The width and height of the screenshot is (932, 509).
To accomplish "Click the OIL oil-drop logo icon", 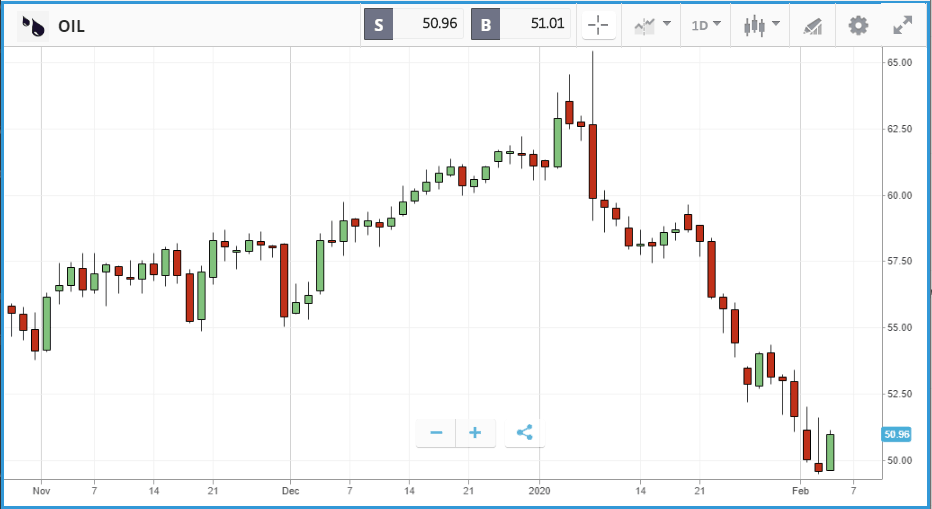I will coord(33,26).
